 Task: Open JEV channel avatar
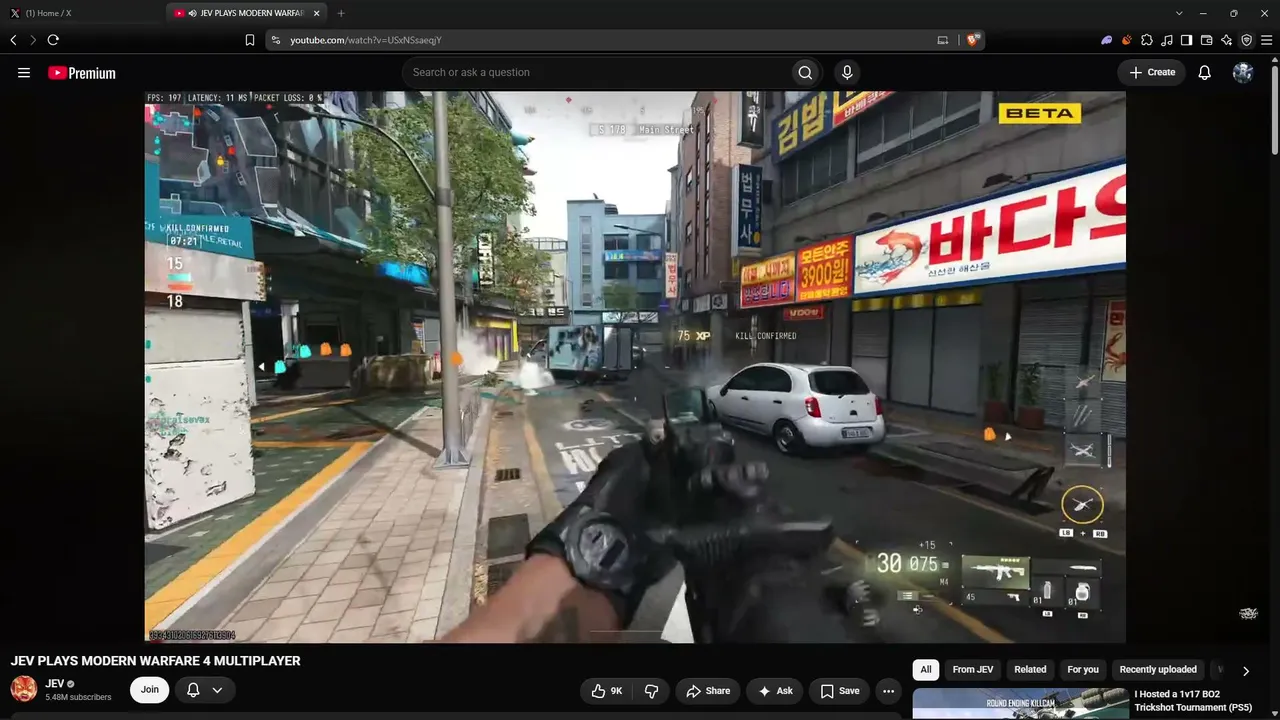point(24,689)
